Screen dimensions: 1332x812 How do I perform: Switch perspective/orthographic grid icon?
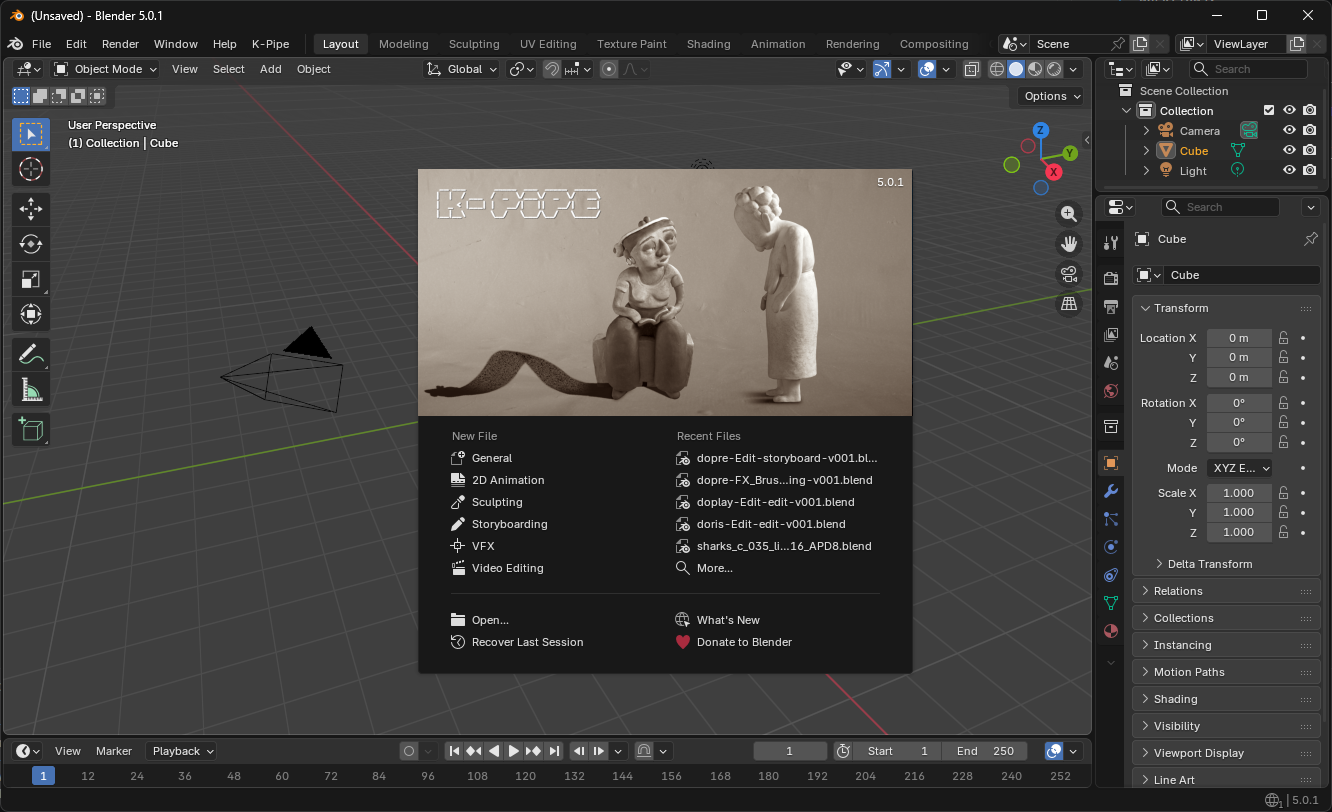click(x=1069, y=304)
